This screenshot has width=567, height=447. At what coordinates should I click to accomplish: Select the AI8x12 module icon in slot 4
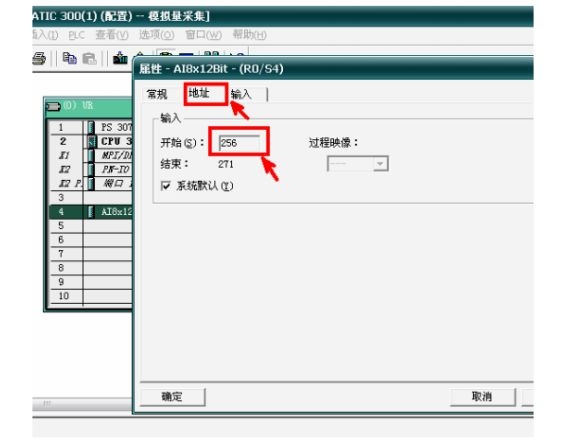[91, 212]
